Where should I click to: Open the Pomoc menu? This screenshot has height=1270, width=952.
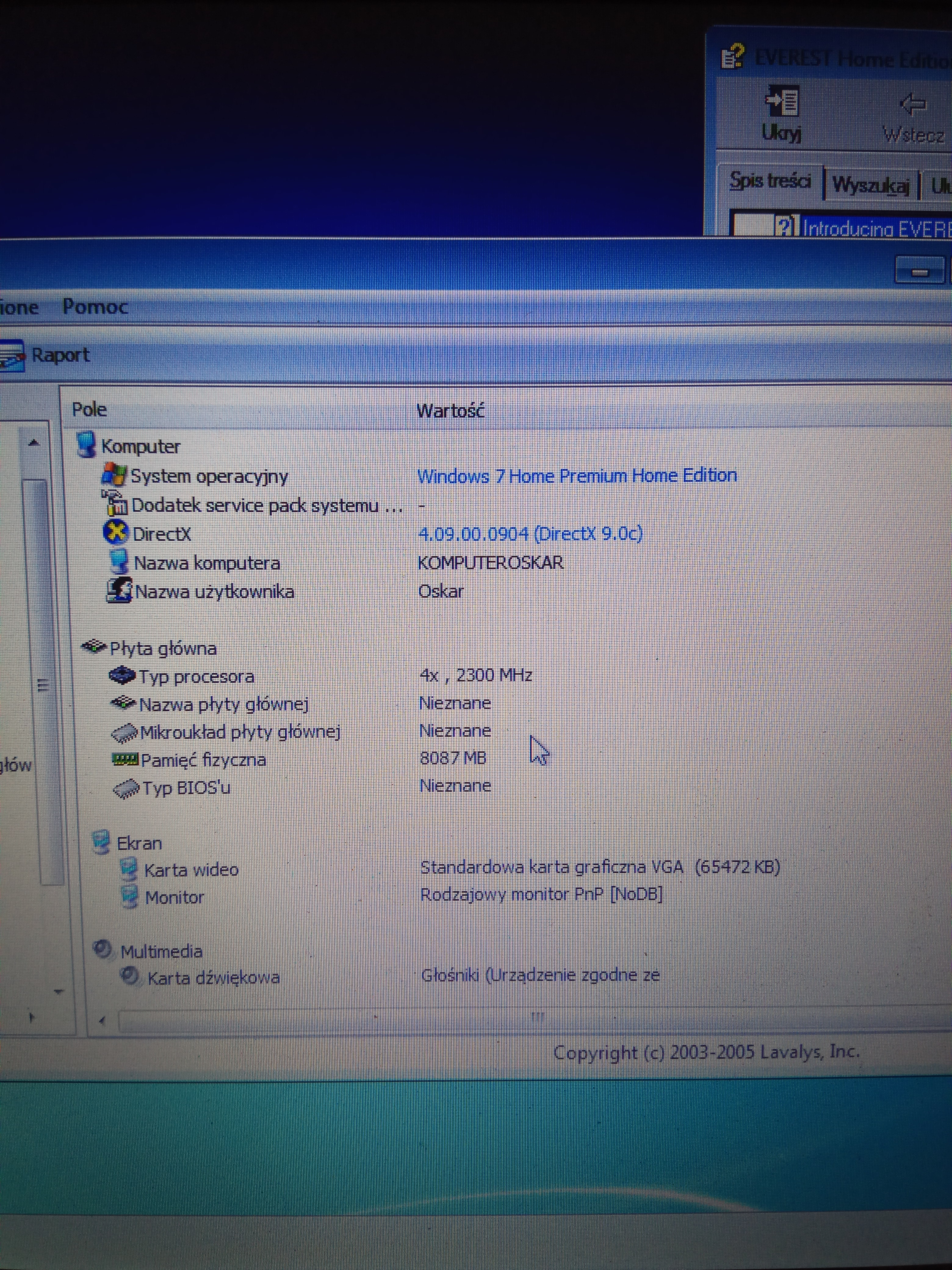[95, 307]
